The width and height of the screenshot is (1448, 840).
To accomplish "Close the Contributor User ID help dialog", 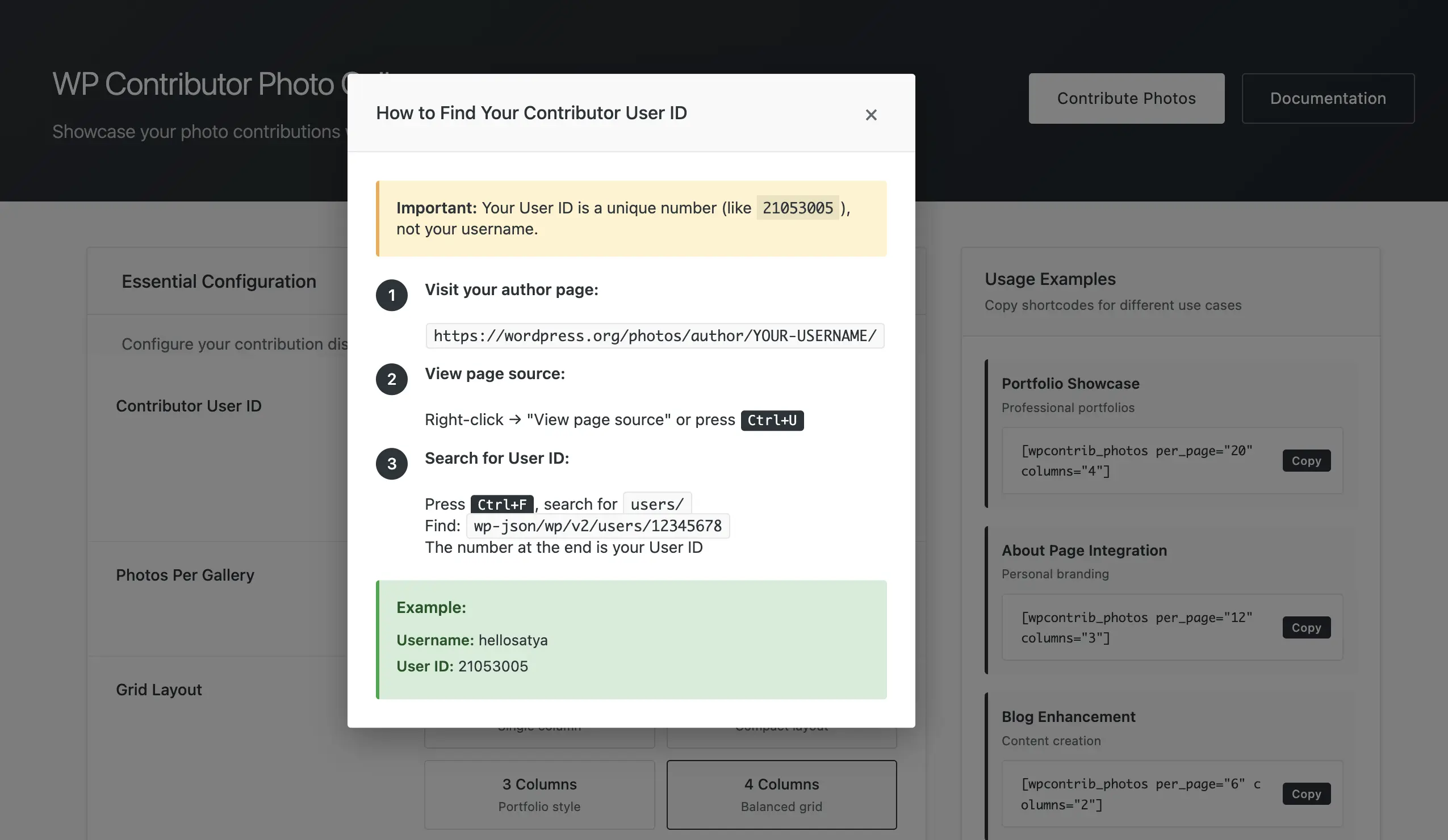I will coord(871,115).
